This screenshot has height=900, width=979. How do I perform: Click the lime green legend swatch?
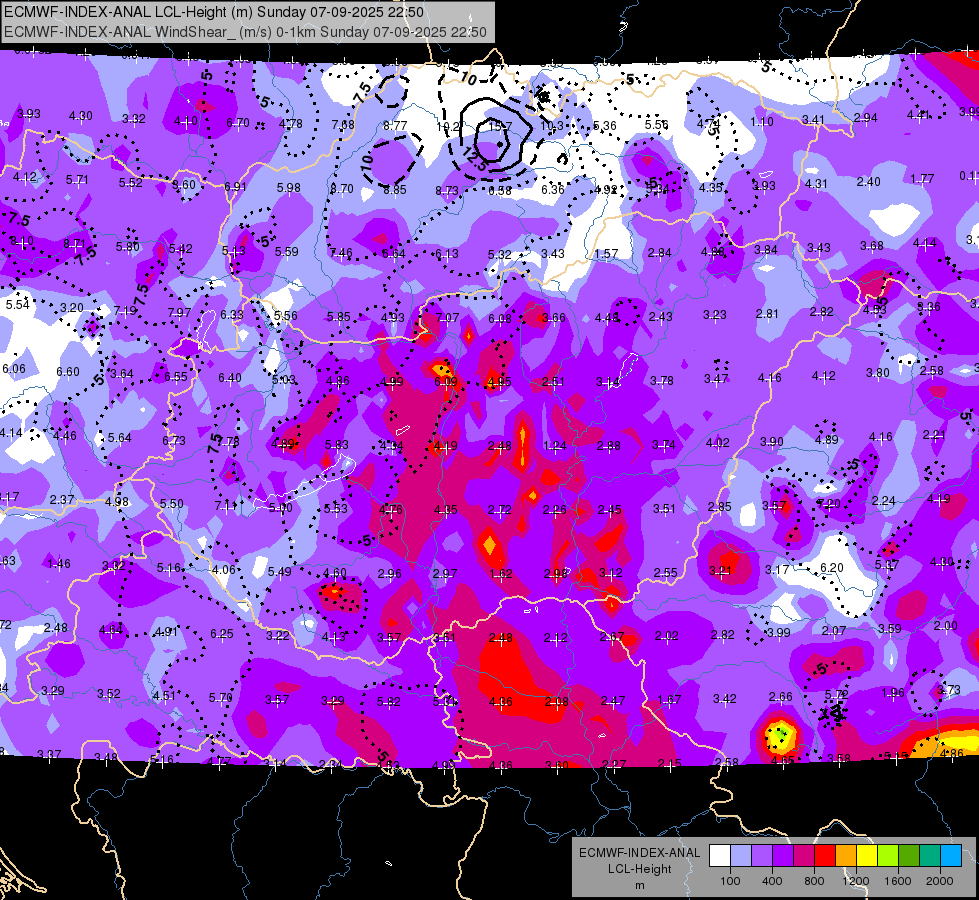click(x=888, y=856)
